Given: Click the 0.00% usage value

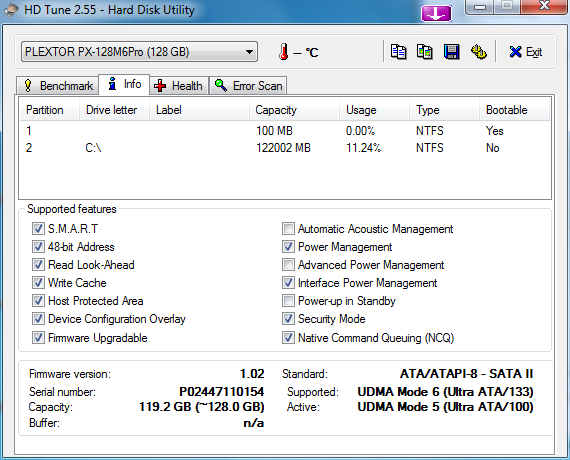Looking at the screenshot, I should coord(360,131).
